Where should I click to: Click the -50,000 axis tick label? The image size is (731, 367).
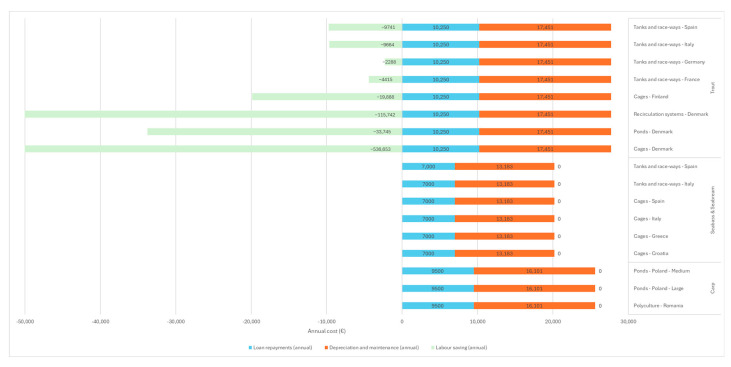25,322
